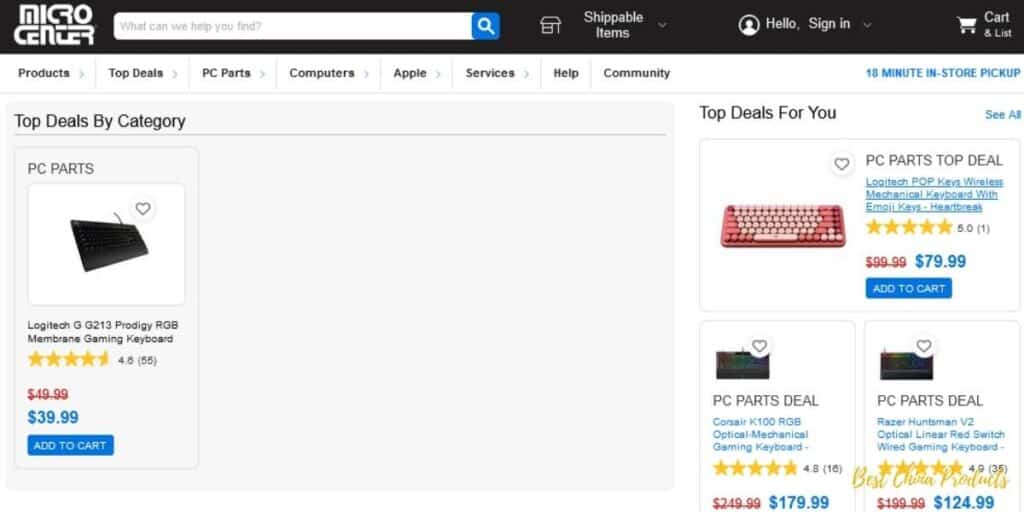Open the Help menu item
The image size is (1024, 512).
click(x=566, y=73)
